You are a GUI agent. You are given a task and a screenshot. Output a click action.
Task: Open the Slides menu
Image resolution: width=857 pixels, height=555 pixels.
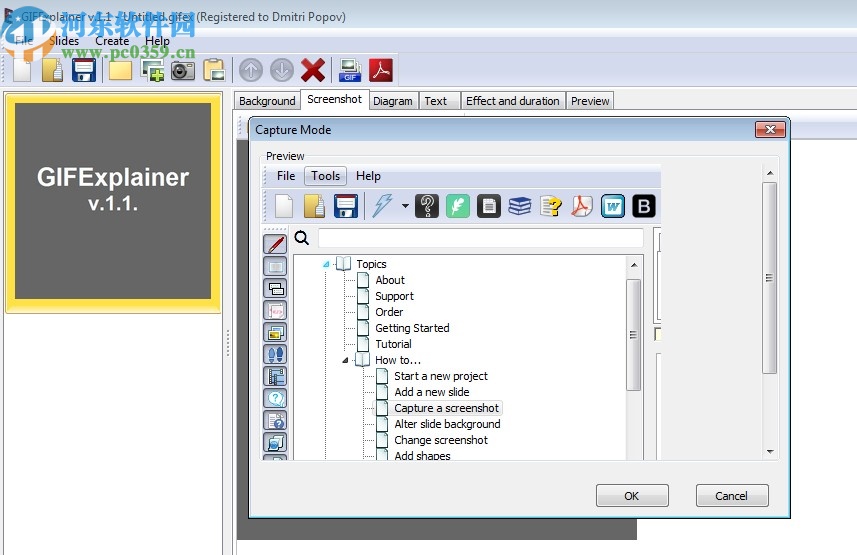click(x=64, y=41)
